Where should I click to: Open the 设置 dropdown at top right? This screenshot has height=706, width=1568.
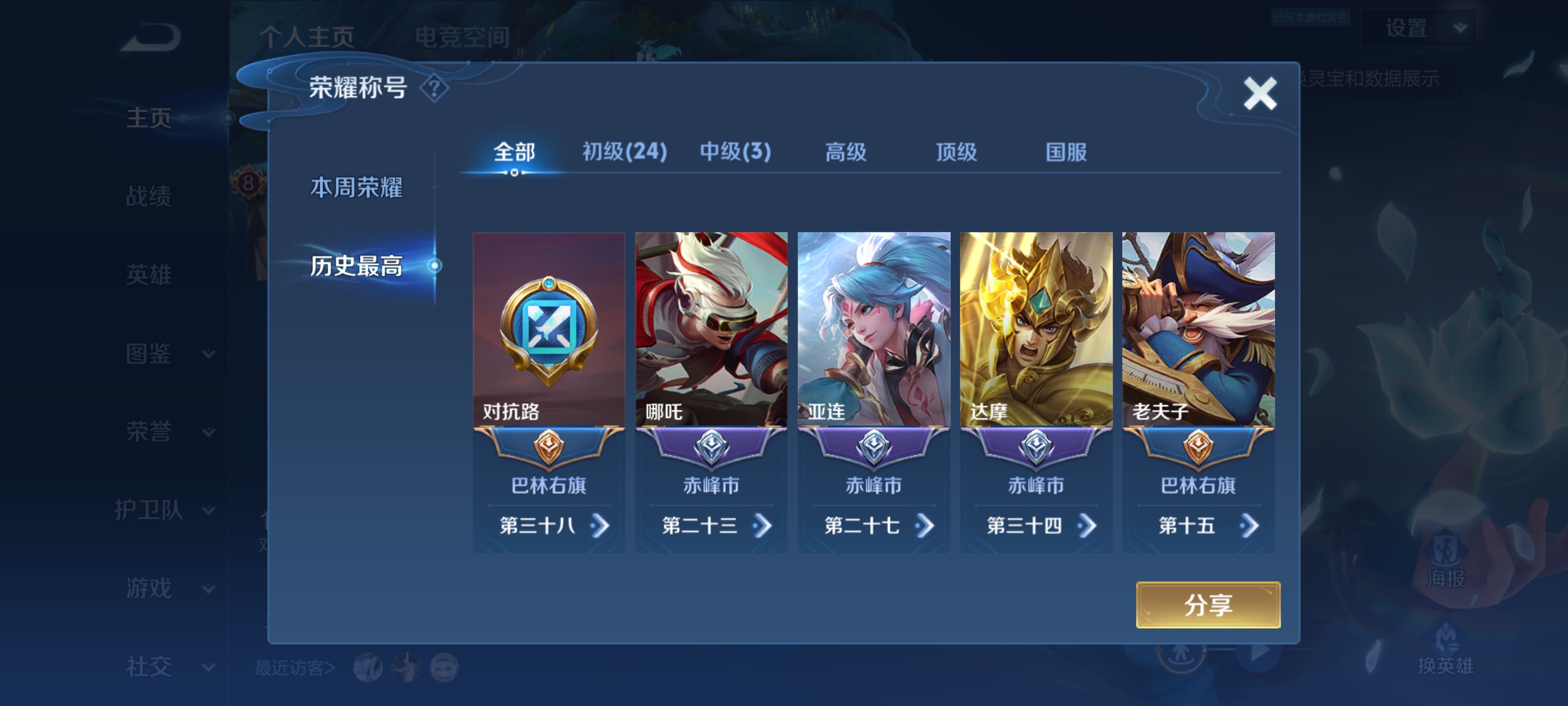1419,28
